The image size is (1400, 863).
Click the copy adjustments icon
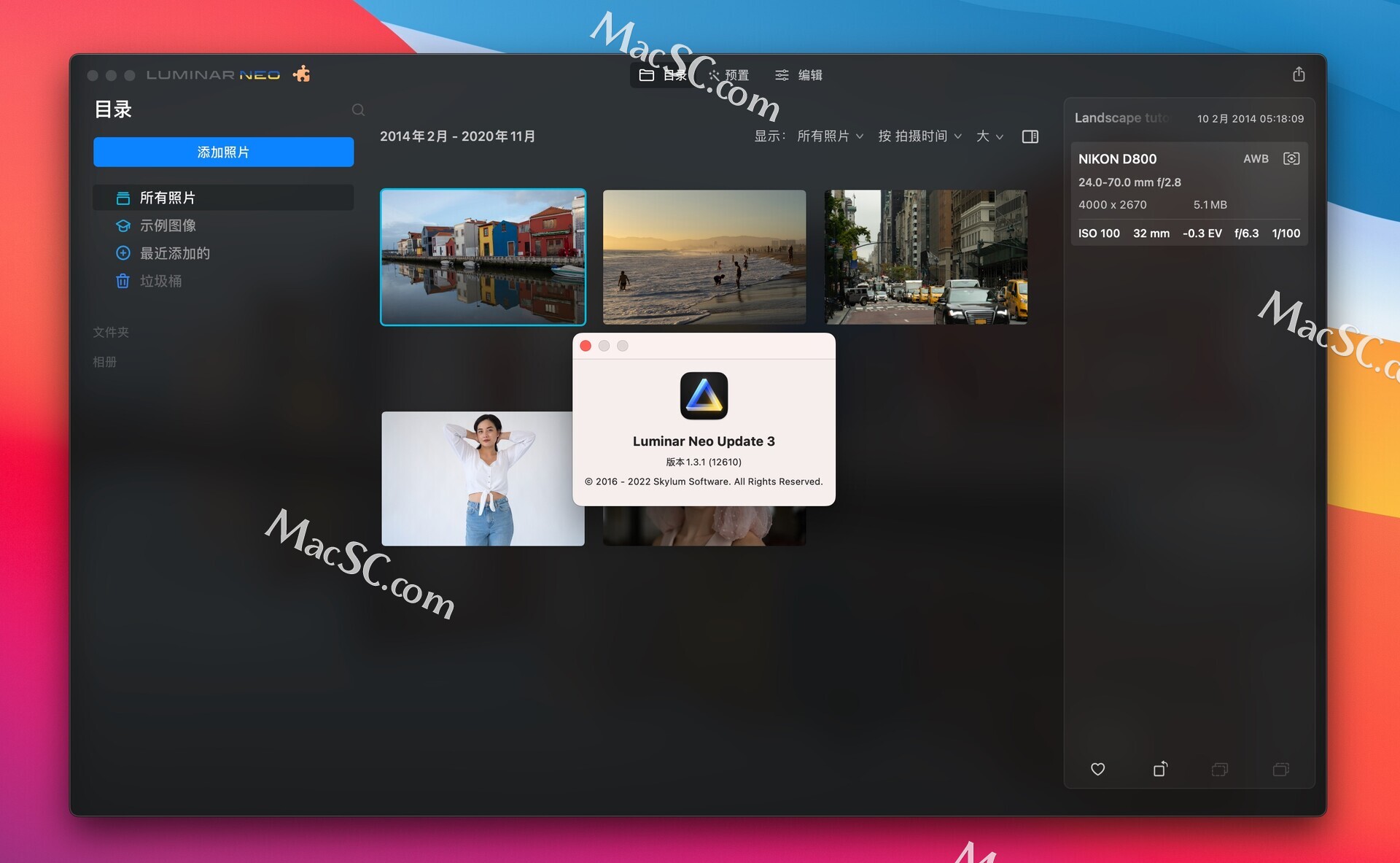click(x=1220, y=769)
